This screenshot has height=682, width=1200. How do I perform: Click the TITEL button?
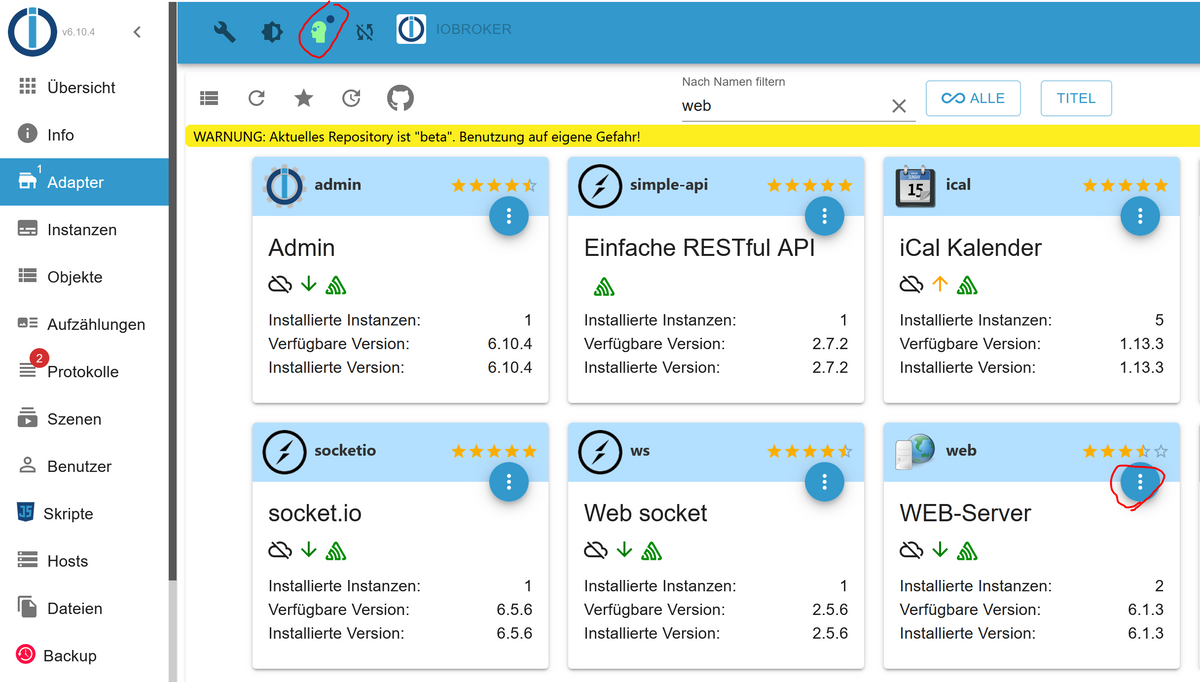click(1076, 98)
